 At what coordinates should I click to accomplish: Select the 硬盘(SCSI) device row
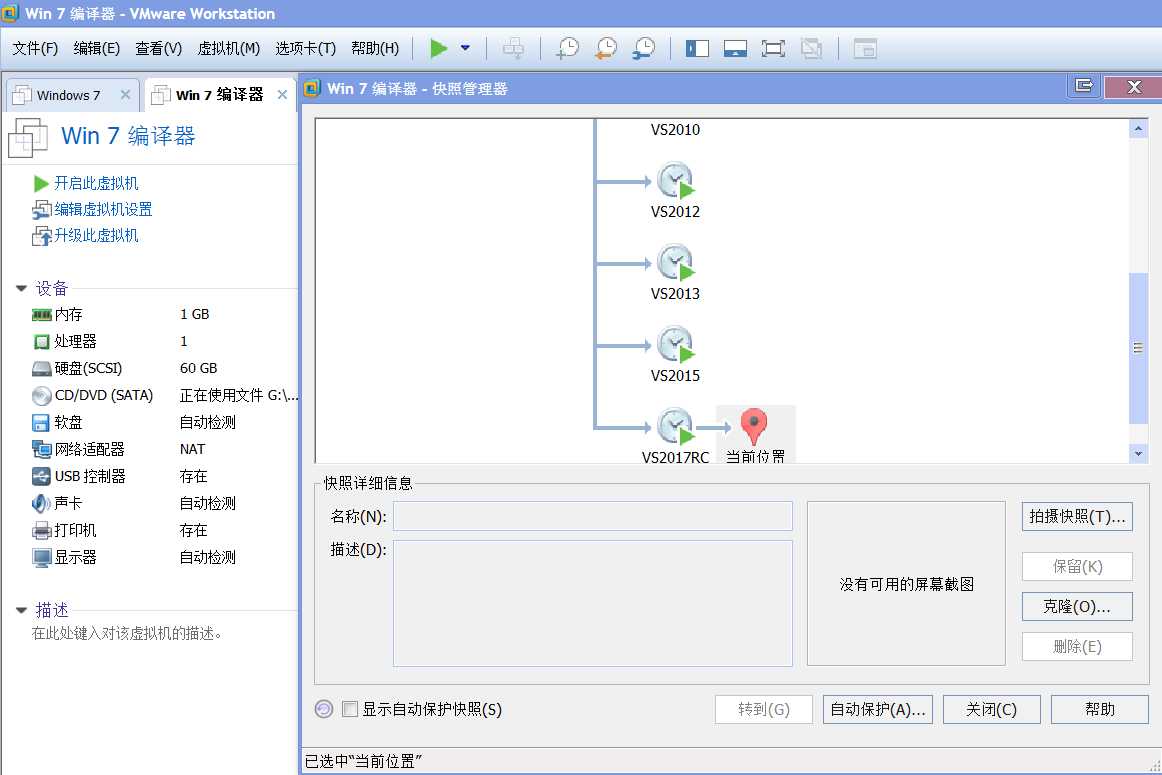click(x=163, y=368)
